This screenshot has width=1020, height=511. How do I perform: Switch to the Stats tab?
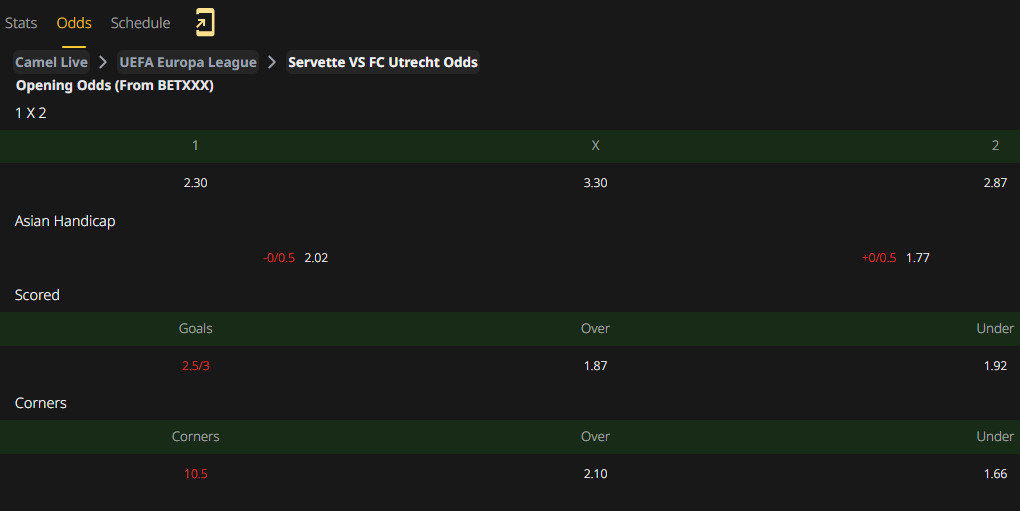point(21,23)
